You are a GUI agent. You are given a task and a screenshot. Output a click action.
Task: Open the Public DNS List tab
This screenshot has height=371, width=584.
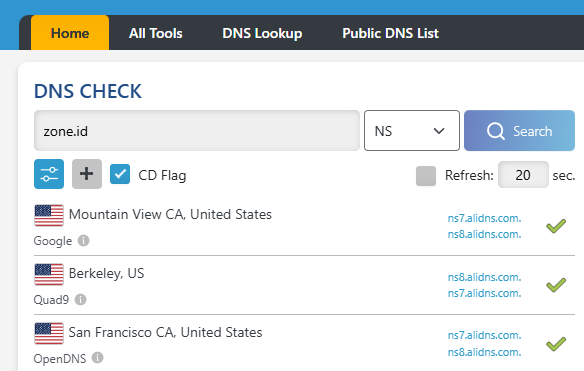[391, 33]
